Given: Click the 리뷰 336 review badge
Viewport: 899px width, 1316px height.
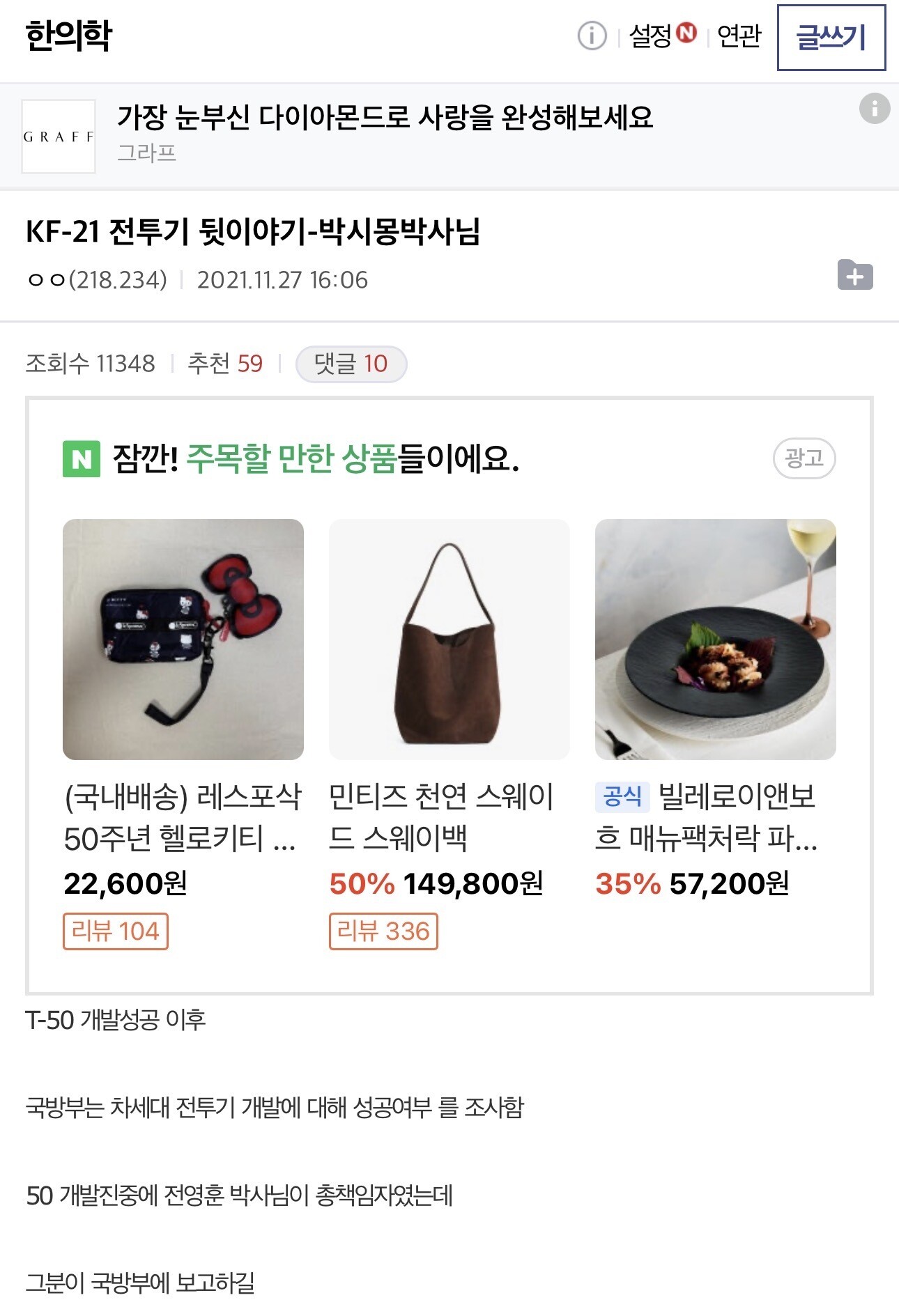Looking at the screenshot, I should click(383, 931).
